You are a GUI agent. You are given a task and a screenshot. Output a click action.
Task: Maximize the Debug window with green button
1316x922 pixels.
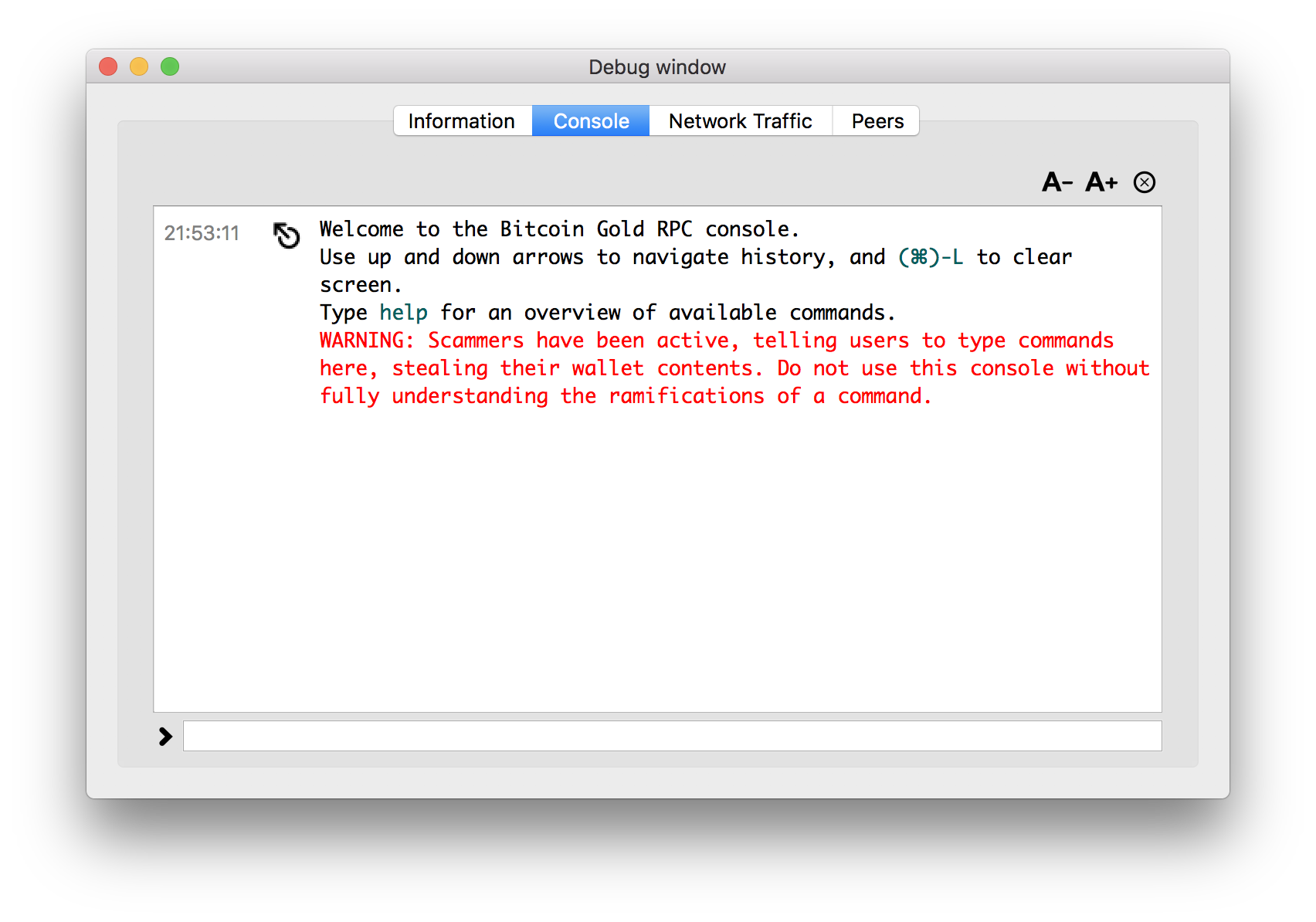pyautogui.click(x=170, y=66)
